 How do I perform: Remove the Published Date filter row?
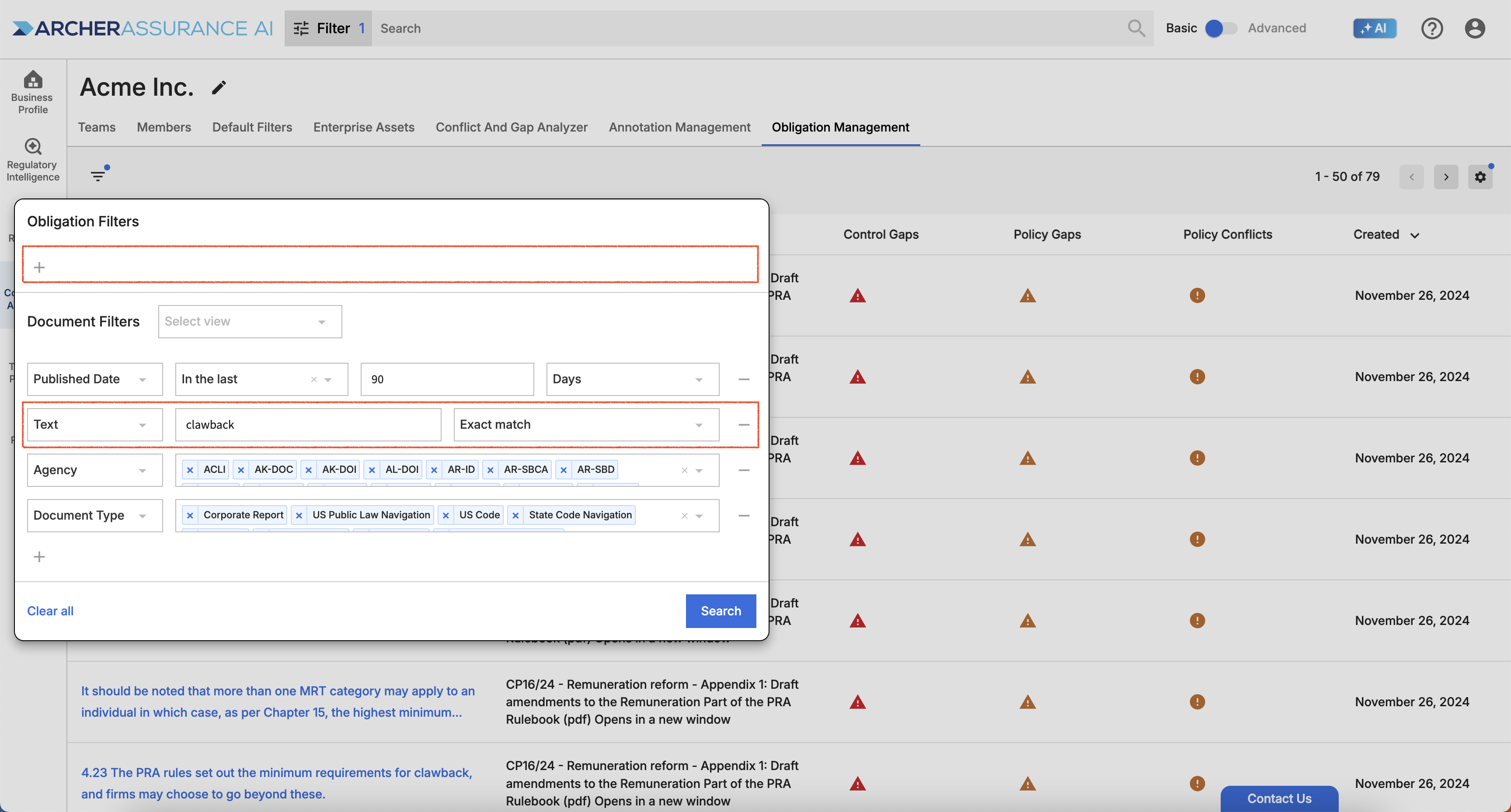(744, 379)
